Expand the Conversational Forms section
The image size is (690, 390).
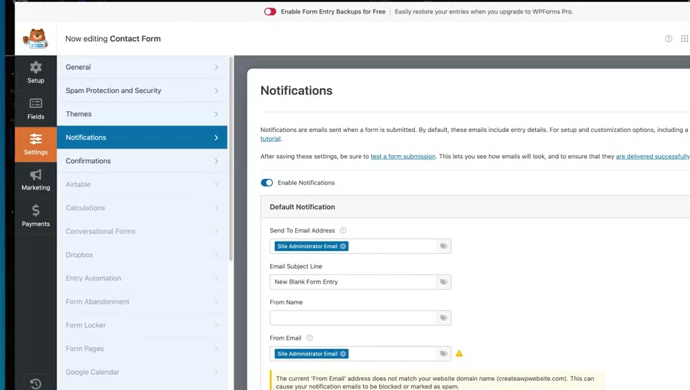tap(142, 231)
